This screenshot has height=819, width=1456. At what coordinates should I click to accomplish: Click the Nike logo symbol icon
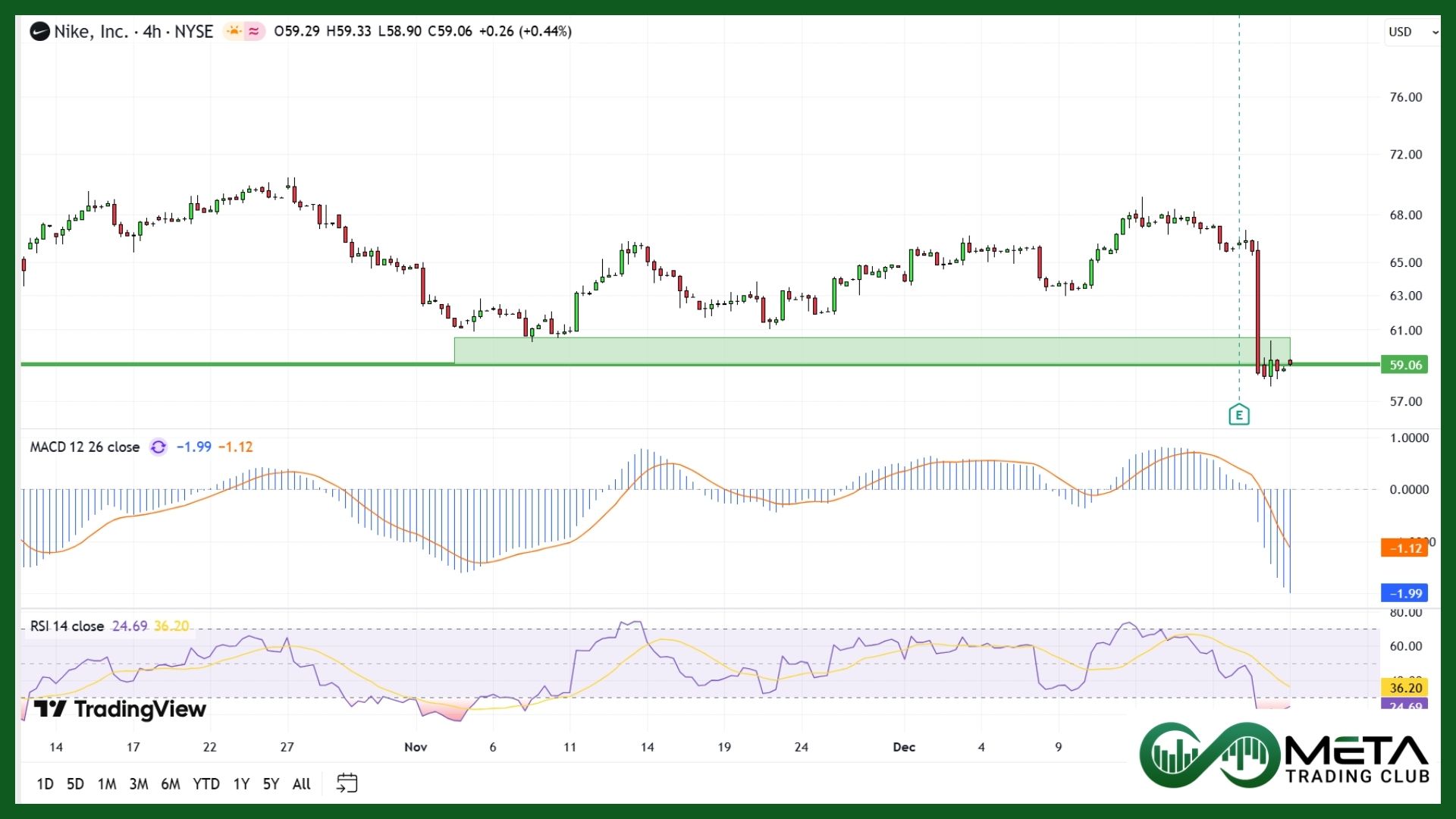coord(39,32)
